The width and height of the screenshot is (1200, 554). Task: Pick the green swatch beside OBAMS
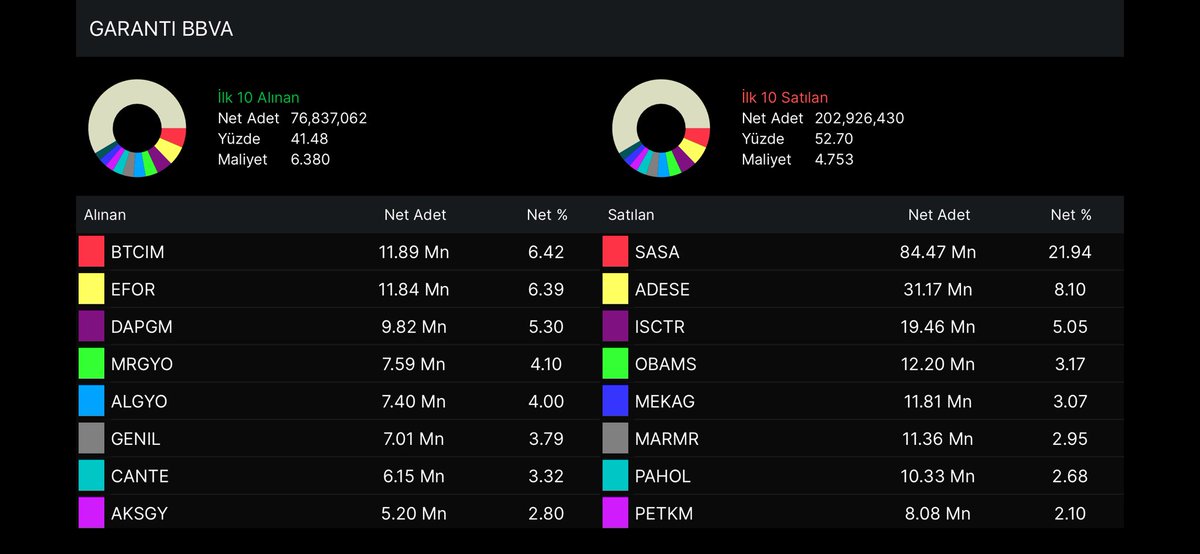tap(615, 364)
